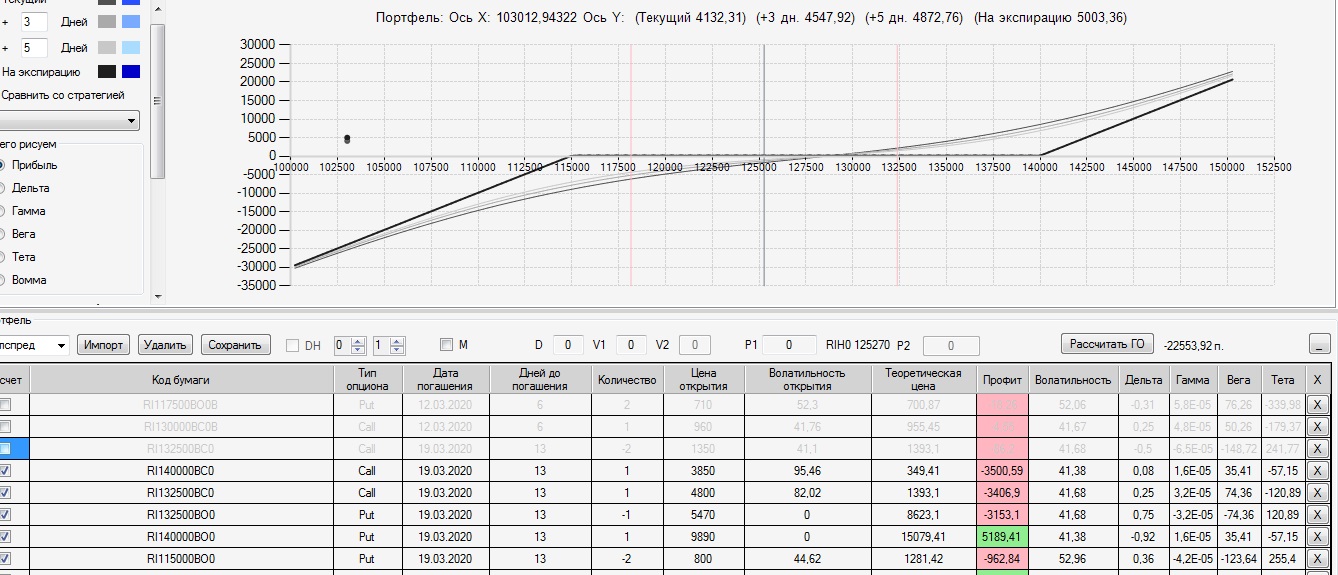Pick the blue swatch for 3 Дней
Viewport: 1338px width, 575px height.
[x=131, y=22]
